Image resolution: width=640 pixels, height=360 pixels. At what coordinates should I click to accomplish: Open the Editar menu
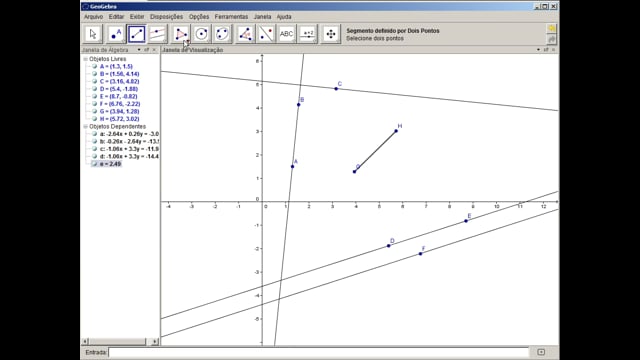tap(116, 17)
